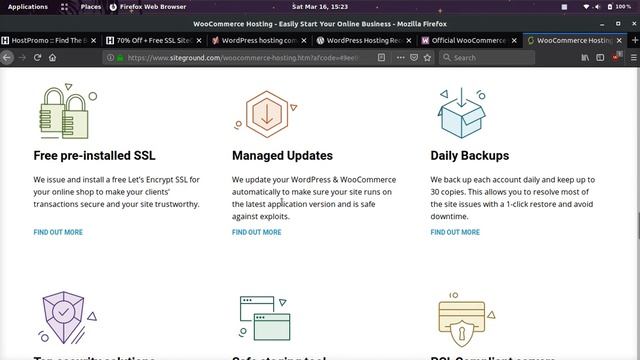This screenshot has height=360, width=640.
Task: Select the active WooCommerce Hosting tab
Action: 574,40
